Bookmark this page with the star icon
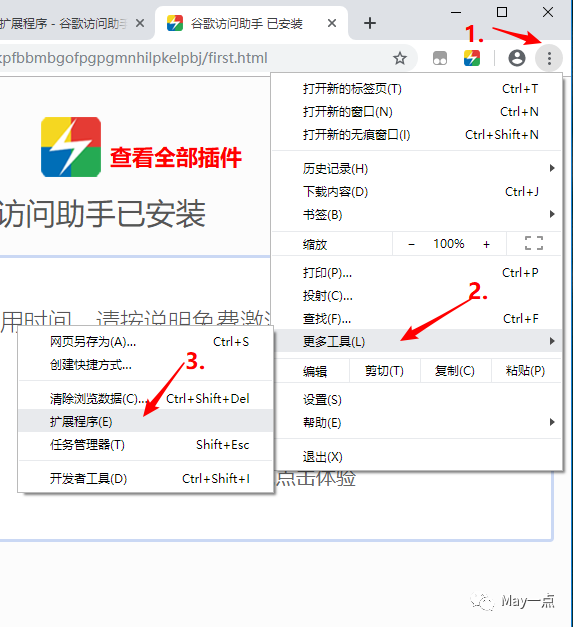The image size is (573, 627). point(399,58)
